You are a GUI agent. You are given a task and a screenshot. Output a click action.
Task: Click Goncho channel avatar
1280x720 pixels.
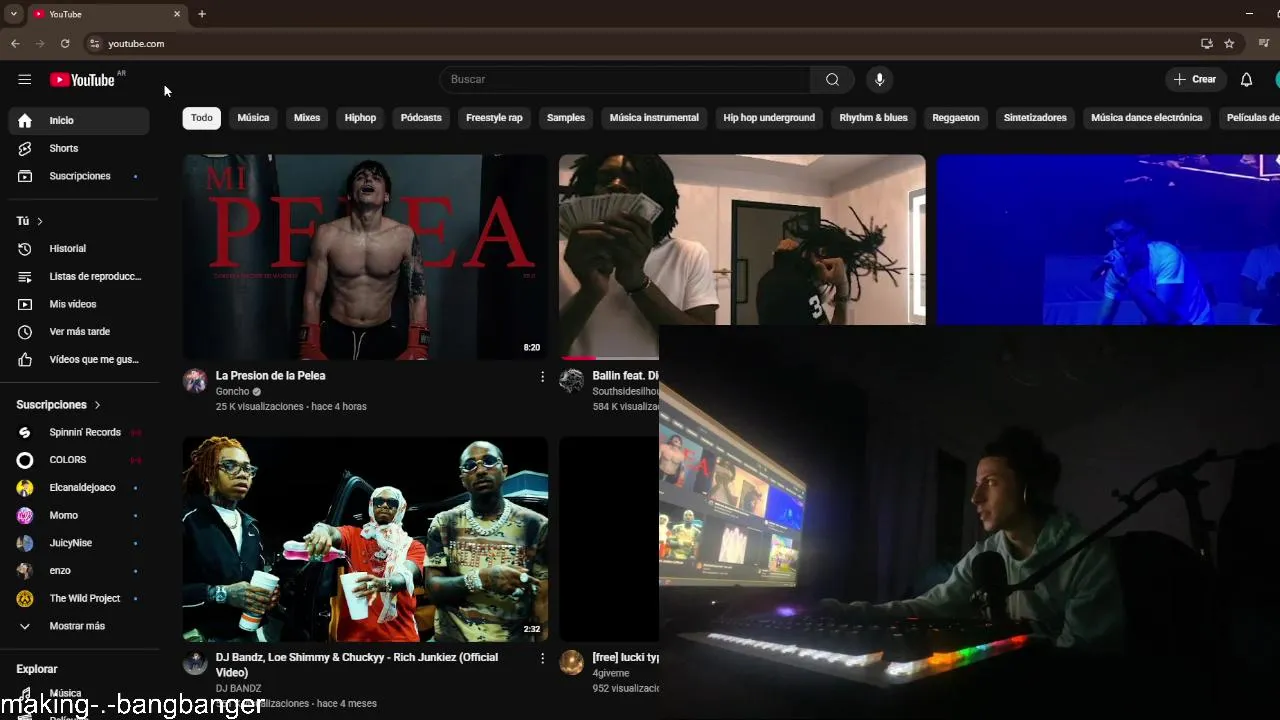coord(195,381)
